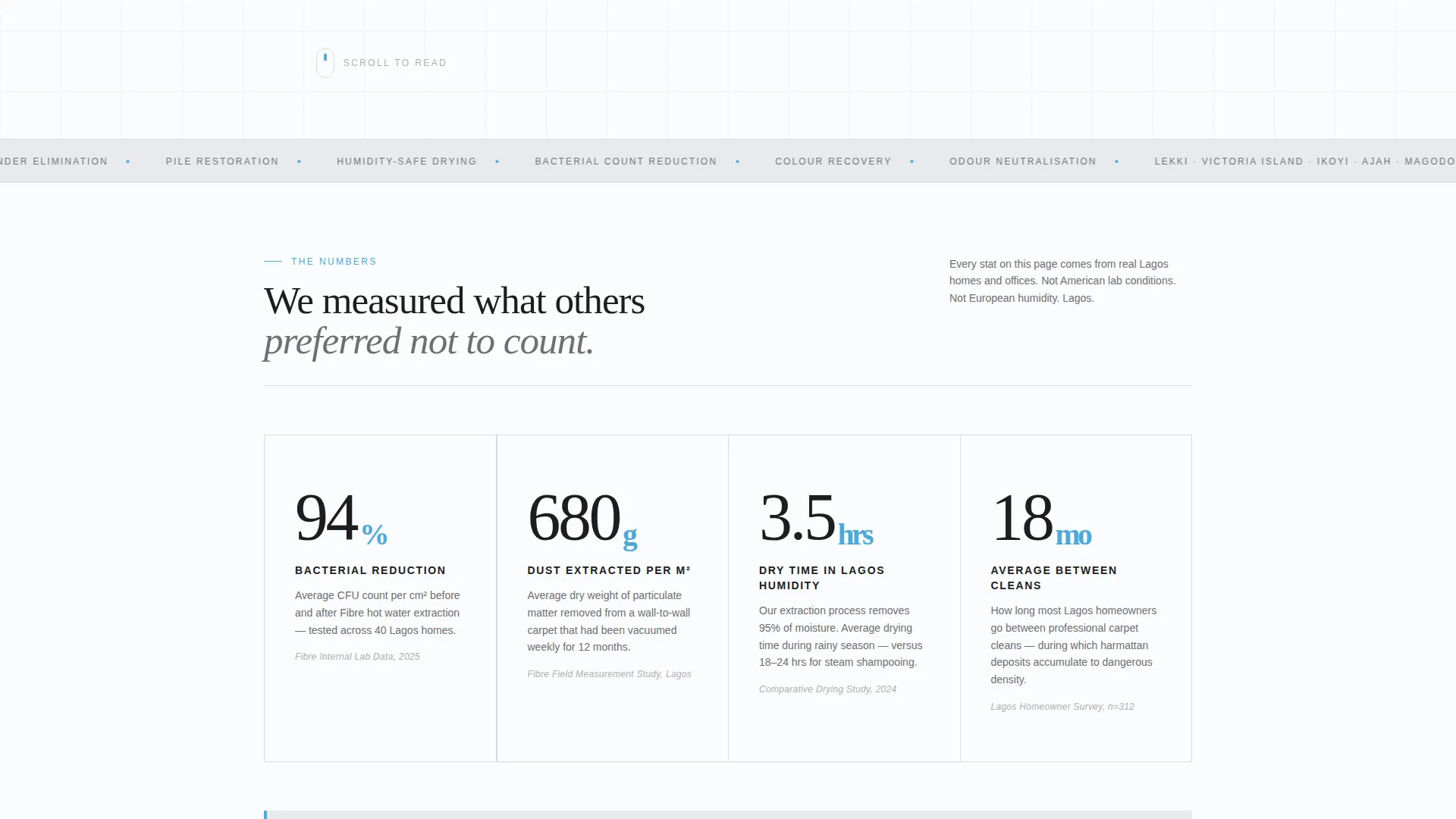
Task: Click 'Fibre Field Measurement Study, Lagos' source
Action: pyautogui.click(x=610, y=674)
